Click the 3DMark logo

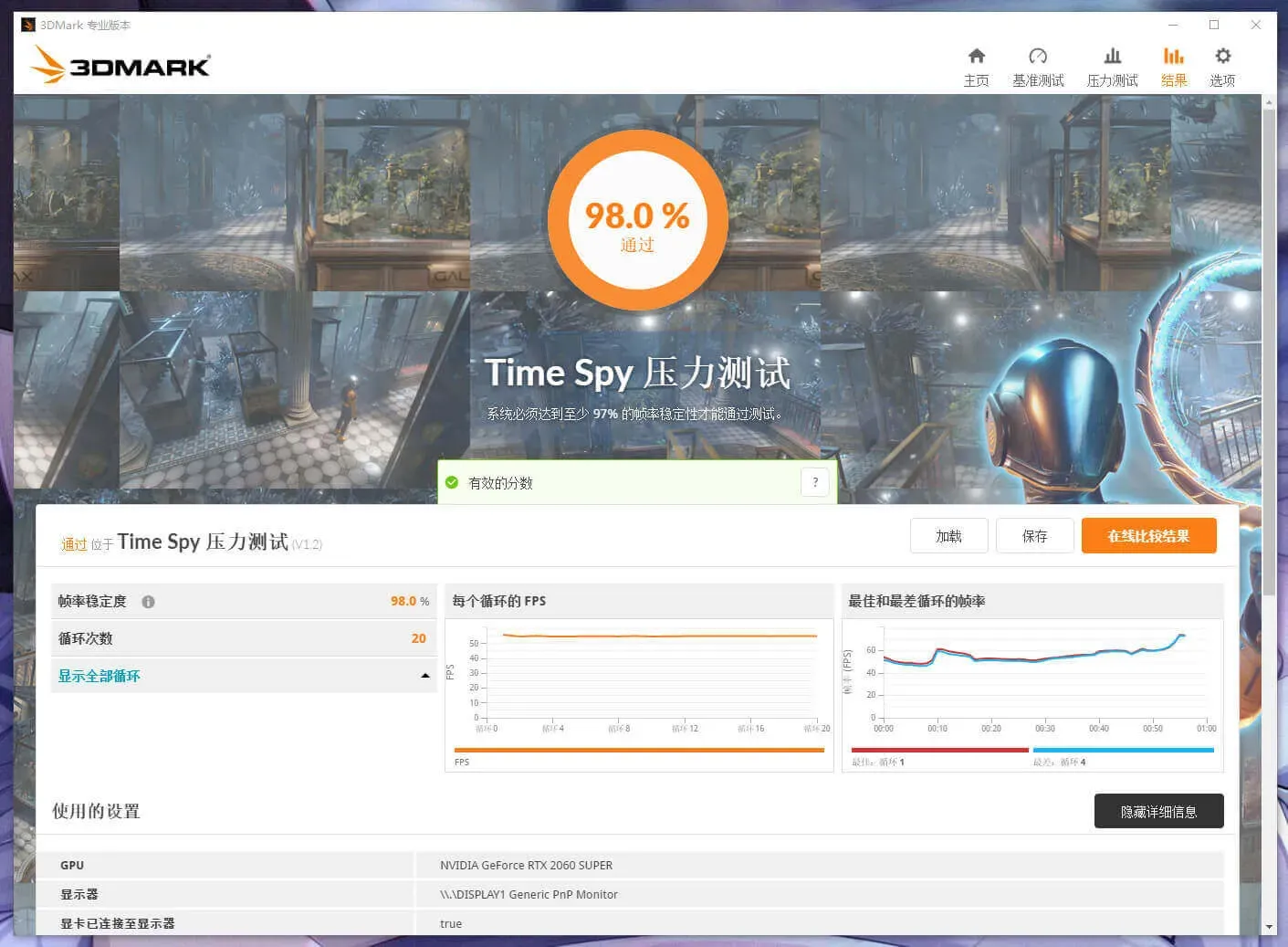coord(120,66)
